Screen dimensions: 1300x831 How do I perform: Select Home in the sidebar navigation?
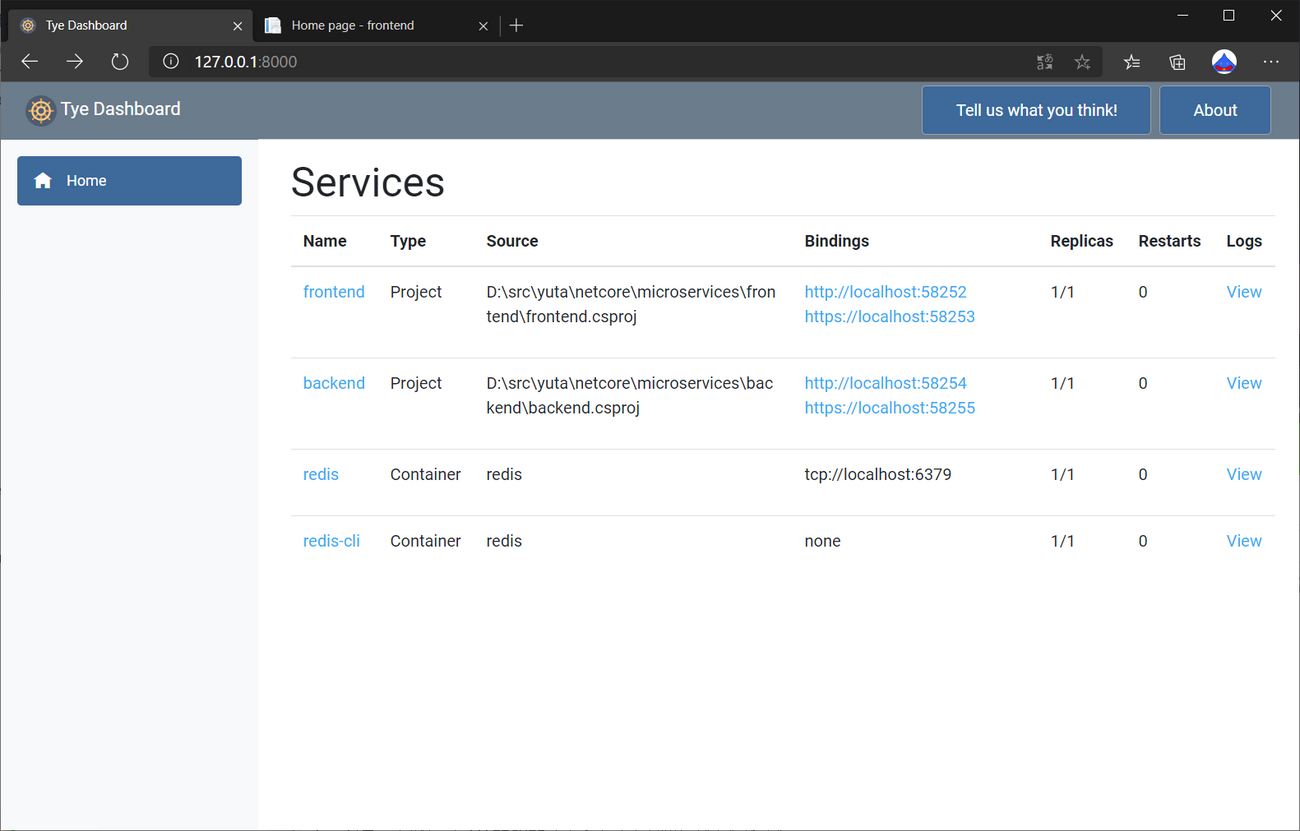[x=129, y=181]
